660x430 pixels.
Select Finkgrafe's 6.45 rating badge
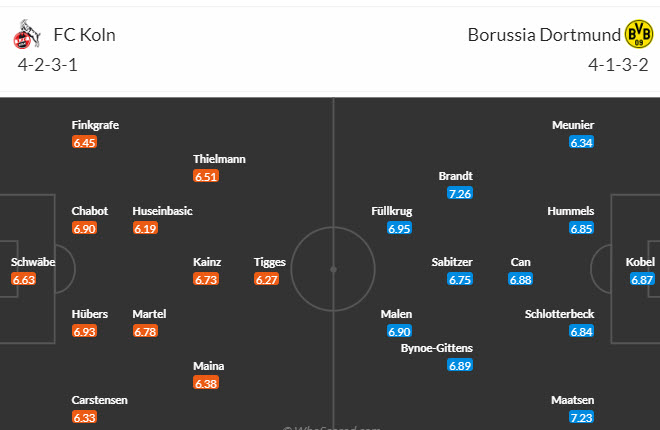(85, 143)
